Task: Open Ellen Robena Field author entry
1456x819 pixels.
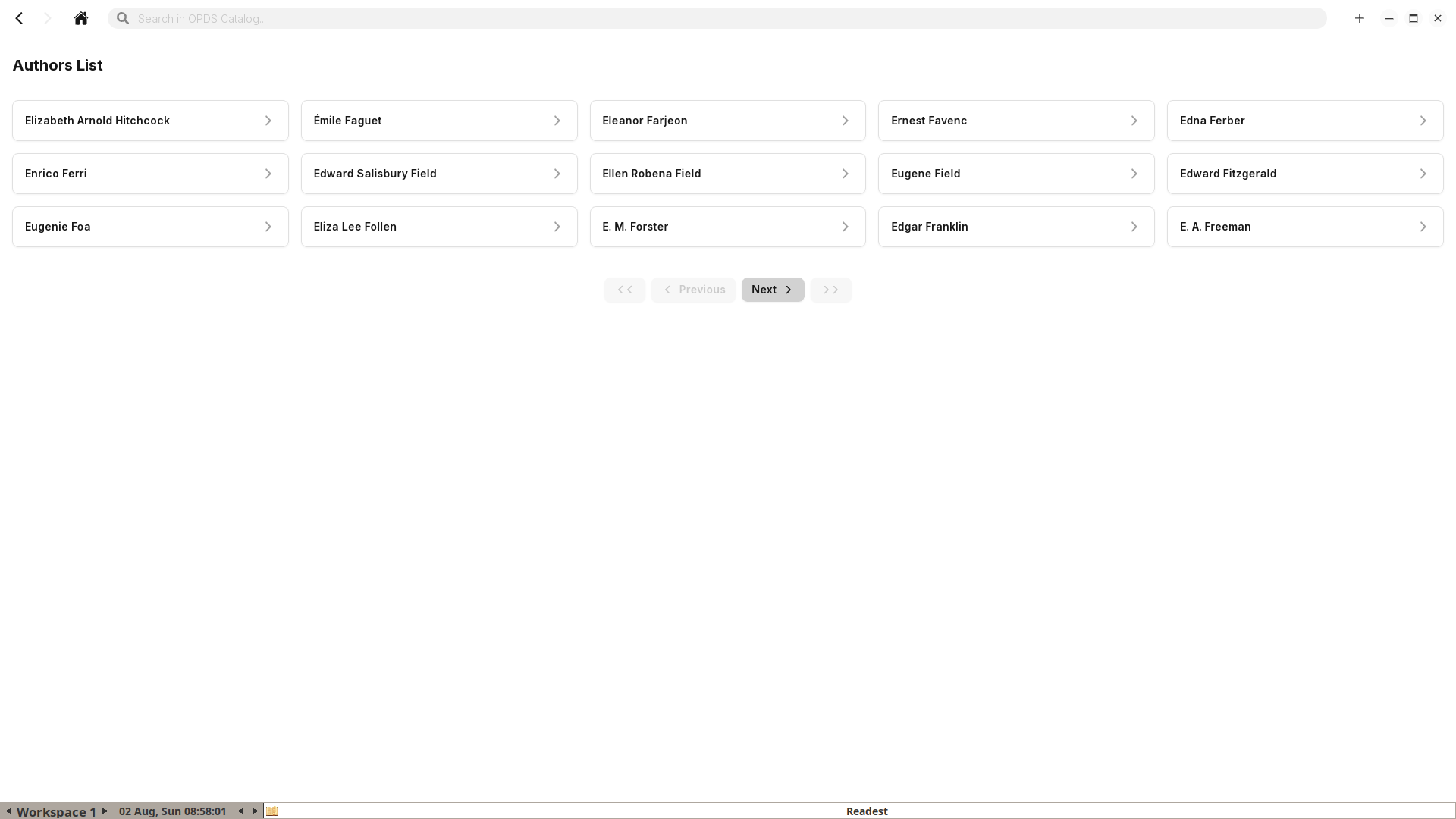Action: (728, 174)
